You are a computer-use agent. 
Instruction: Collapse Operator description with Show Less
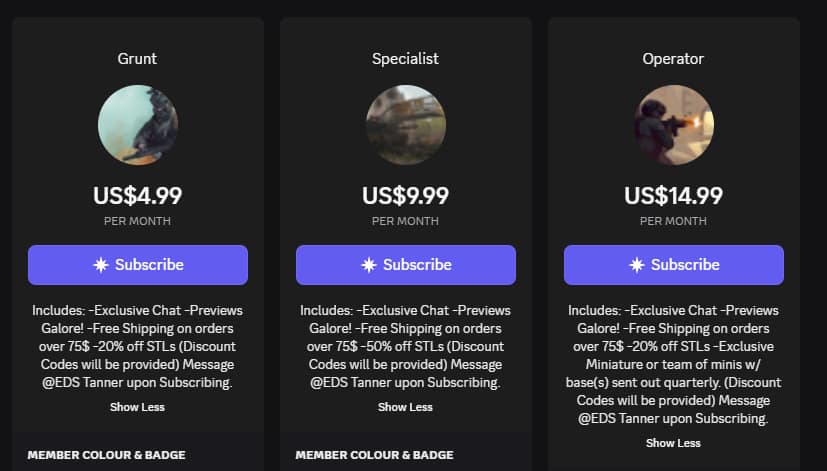pos(673,443)
